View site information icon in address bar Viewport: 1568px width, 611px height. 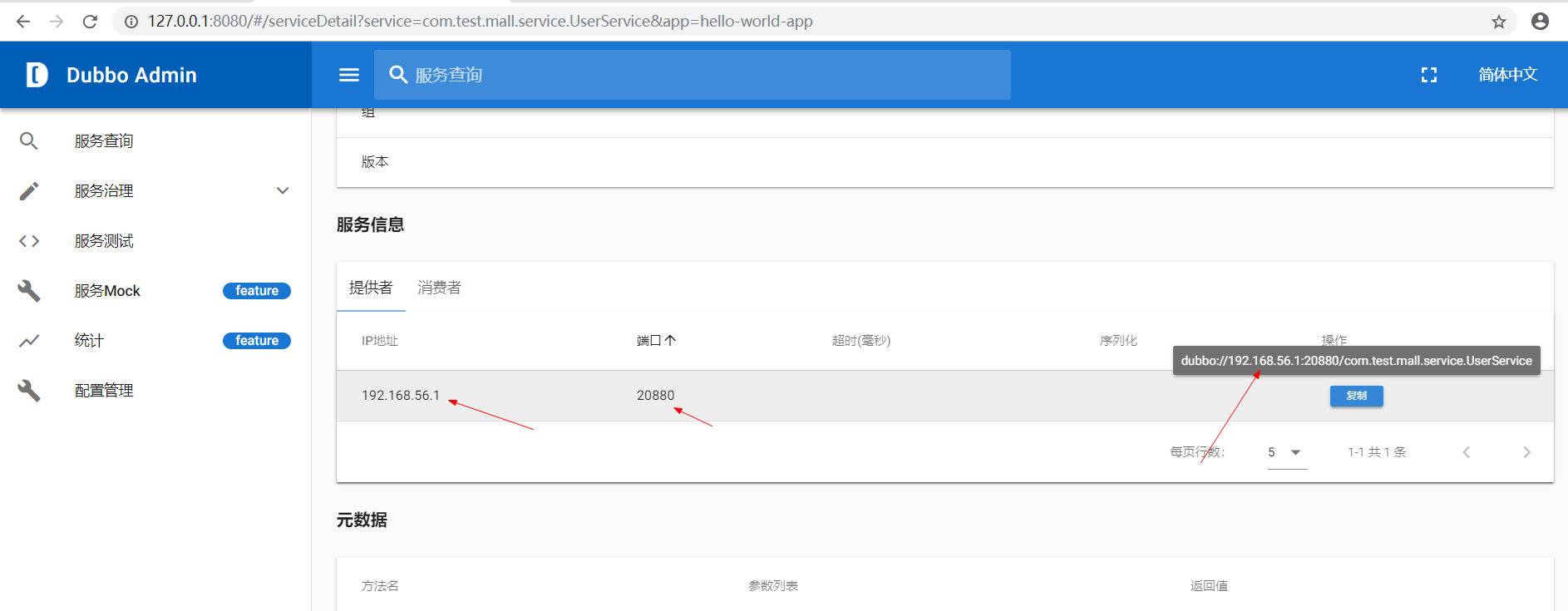click(131, 22)
